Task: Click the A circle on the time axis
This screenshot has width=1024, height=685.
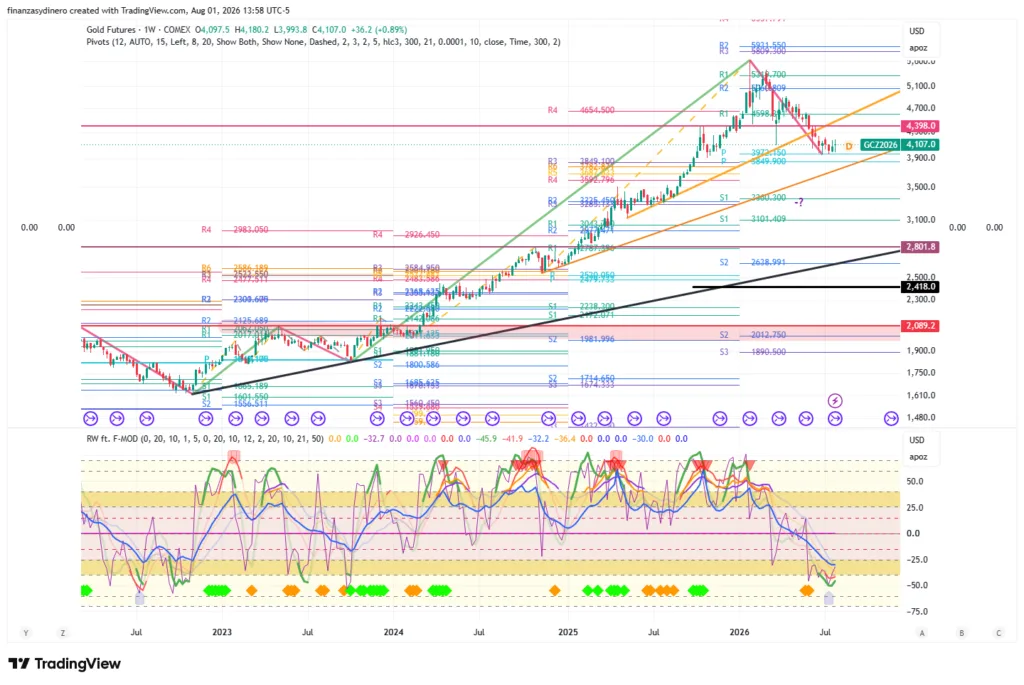Action: pos(922,633)
